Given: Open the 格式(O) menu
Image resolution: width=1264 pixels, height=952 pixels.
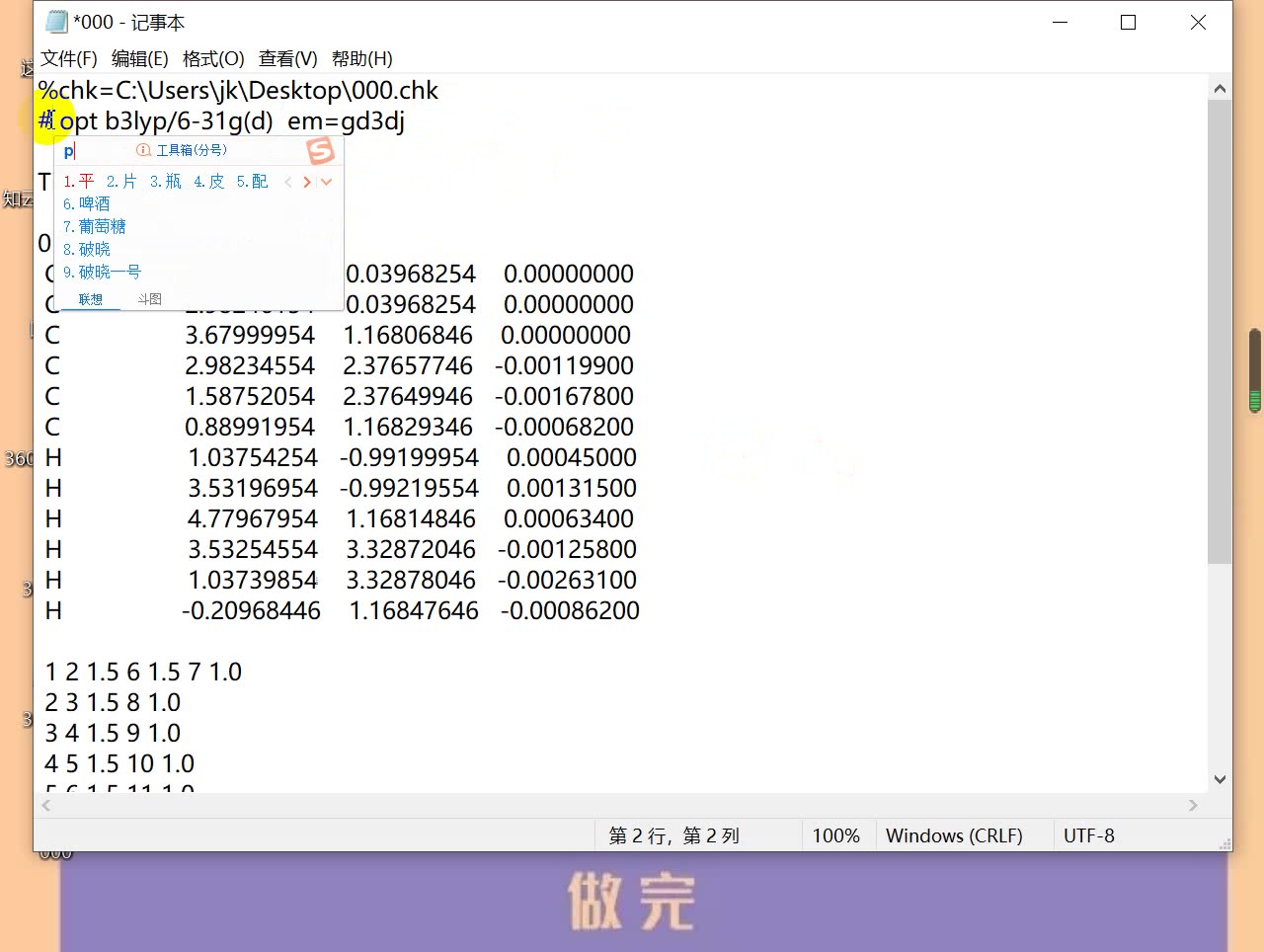Looking at the screenshot, I should click(x=213, y=58).
